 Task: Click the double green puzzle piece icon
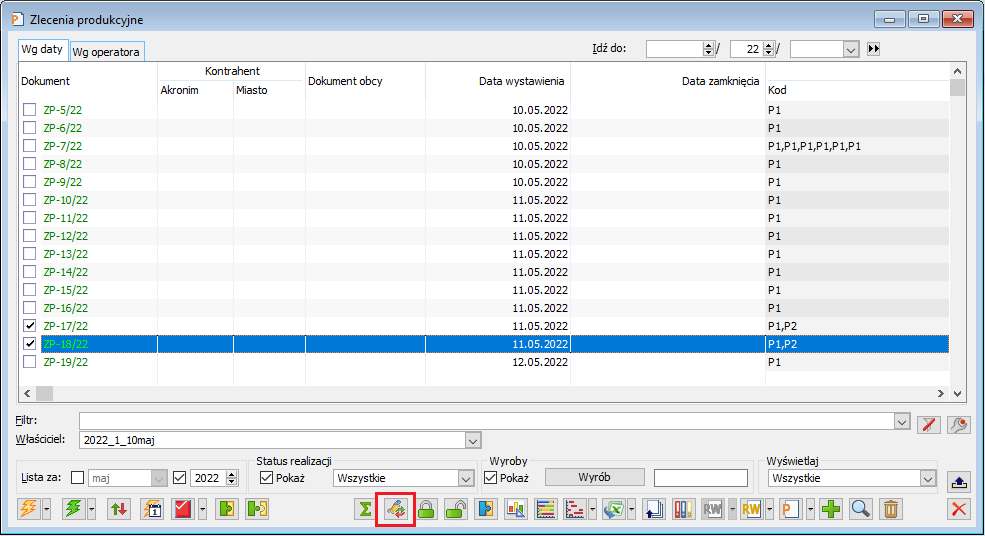click(x=258, y=508)
